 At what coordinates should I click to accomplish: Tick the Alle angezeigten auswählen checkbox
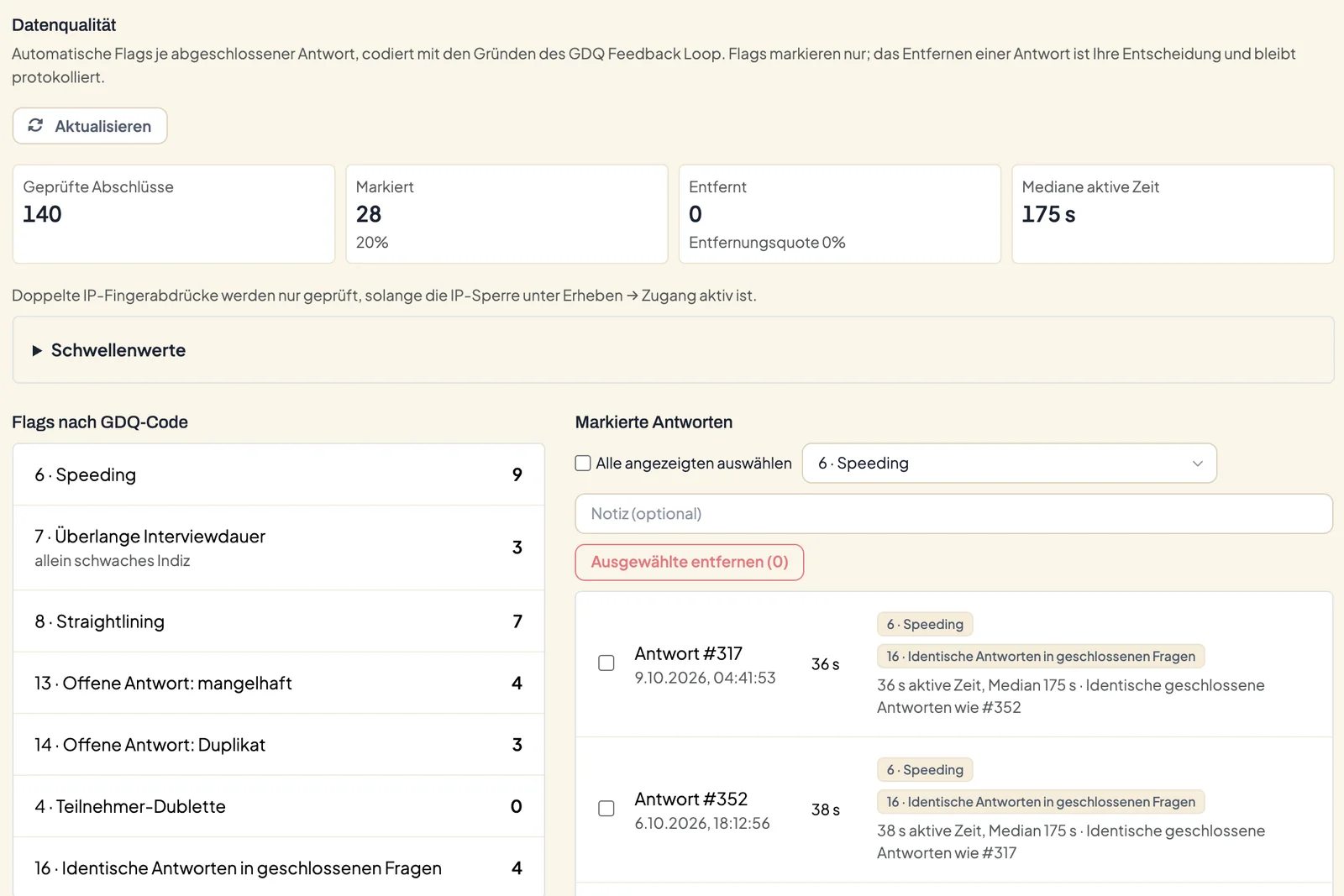point(583,463)
